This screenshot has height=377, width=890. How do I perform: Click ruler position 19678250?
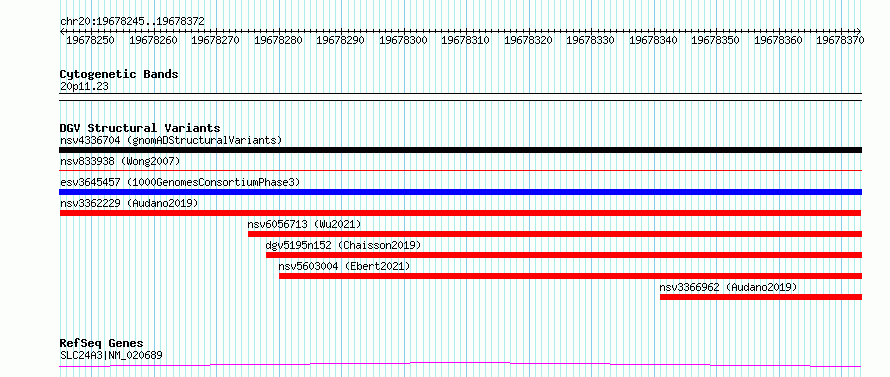[x=90, y=40]
